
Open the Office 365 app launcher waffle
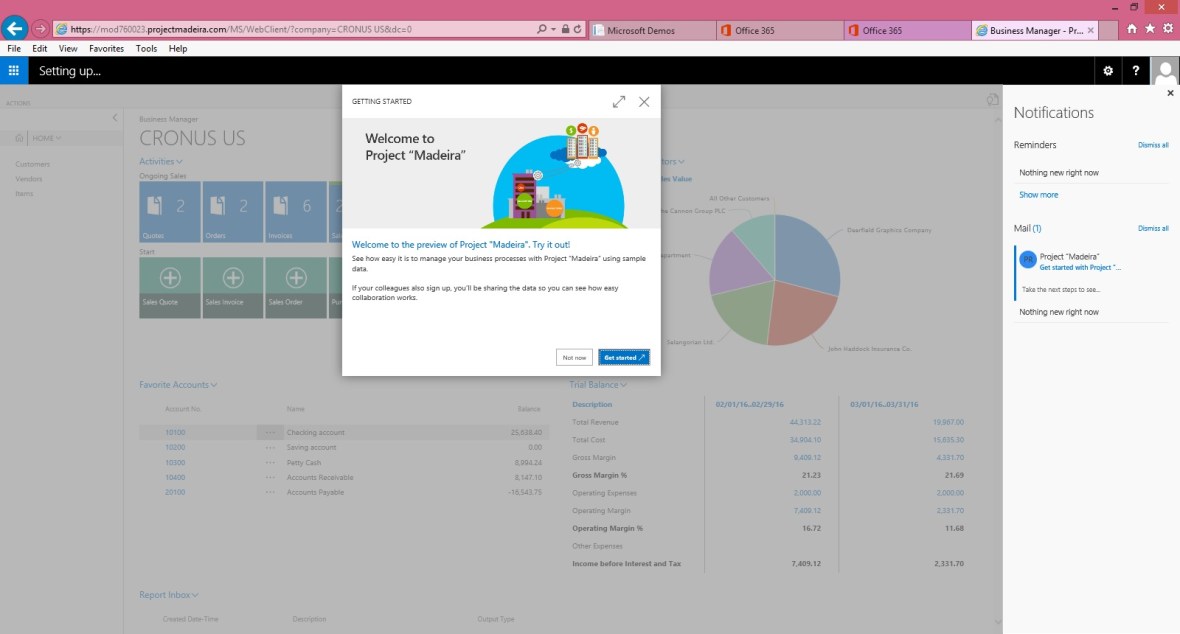click(x=14, y=71)
